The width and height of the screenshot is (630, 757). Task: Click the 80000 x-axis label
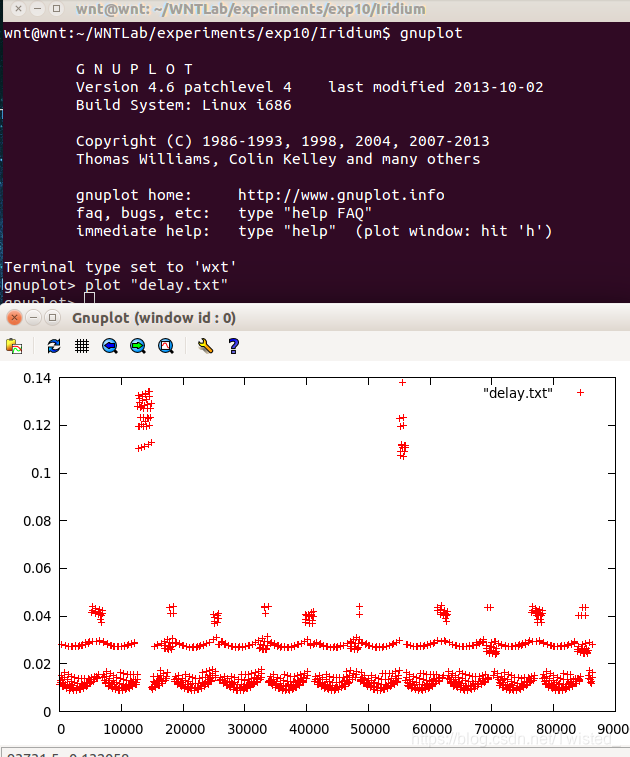(x=556, y=729)
